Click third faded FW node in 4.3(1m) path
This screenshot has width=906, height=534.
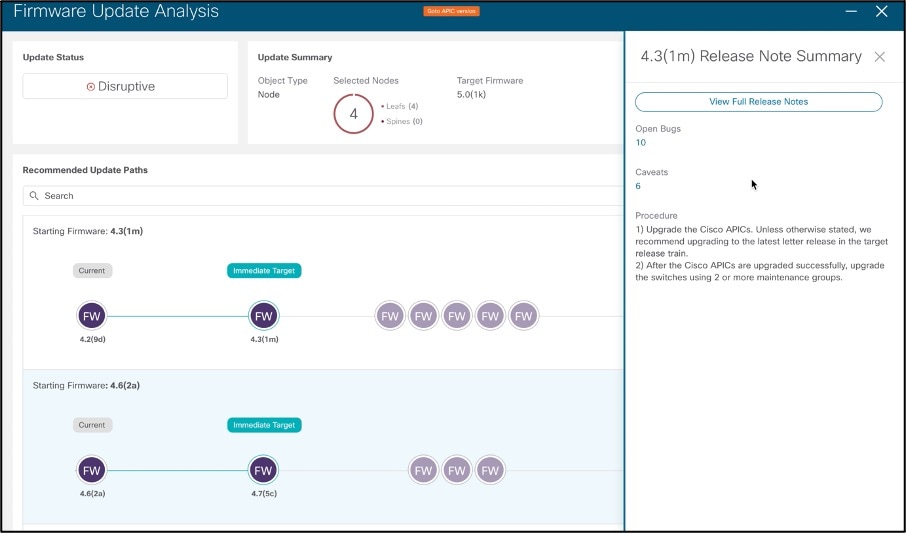pyautogui.click(x=457, y=316)
